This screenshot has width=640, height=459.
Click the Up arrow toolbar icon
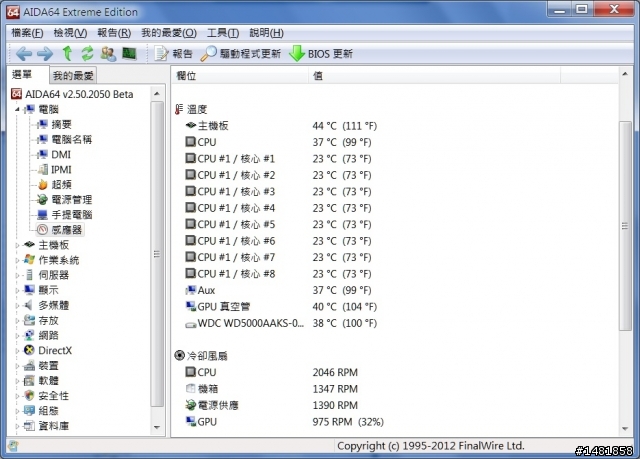pos(67,53)
